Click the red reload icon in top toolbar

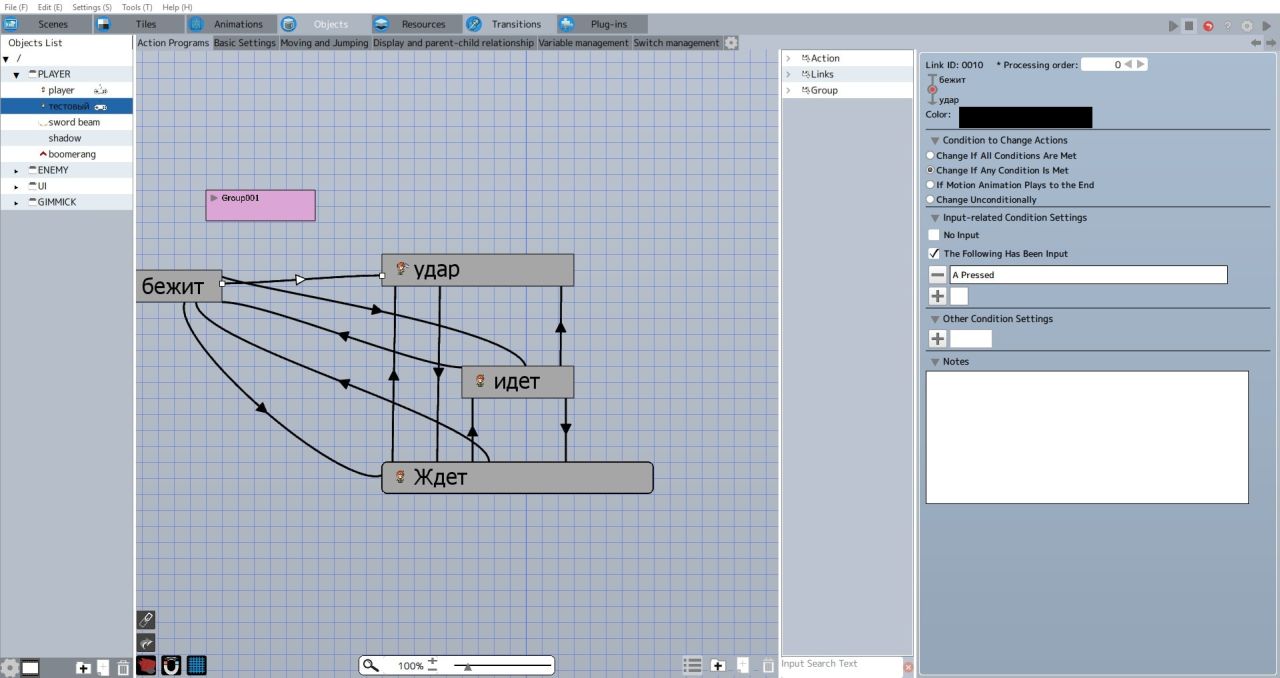[x=1208, y=25]
